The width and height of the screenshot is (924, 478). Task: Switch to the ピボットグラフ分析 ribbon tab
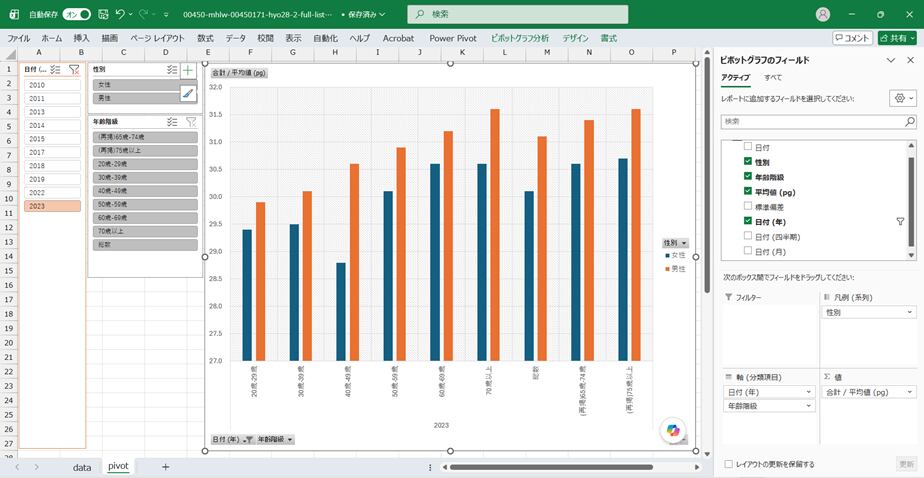[x=520, y=38]
